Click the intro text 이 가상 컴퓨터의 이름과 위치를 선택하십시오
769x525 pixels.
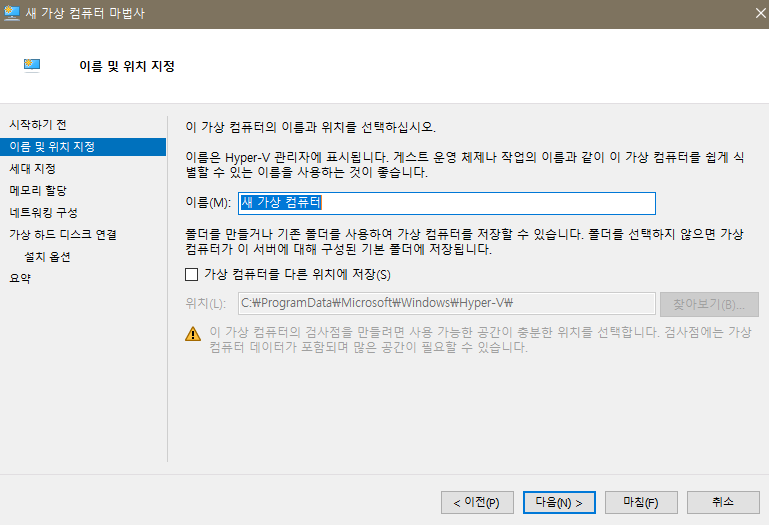(x=310, y=127)
